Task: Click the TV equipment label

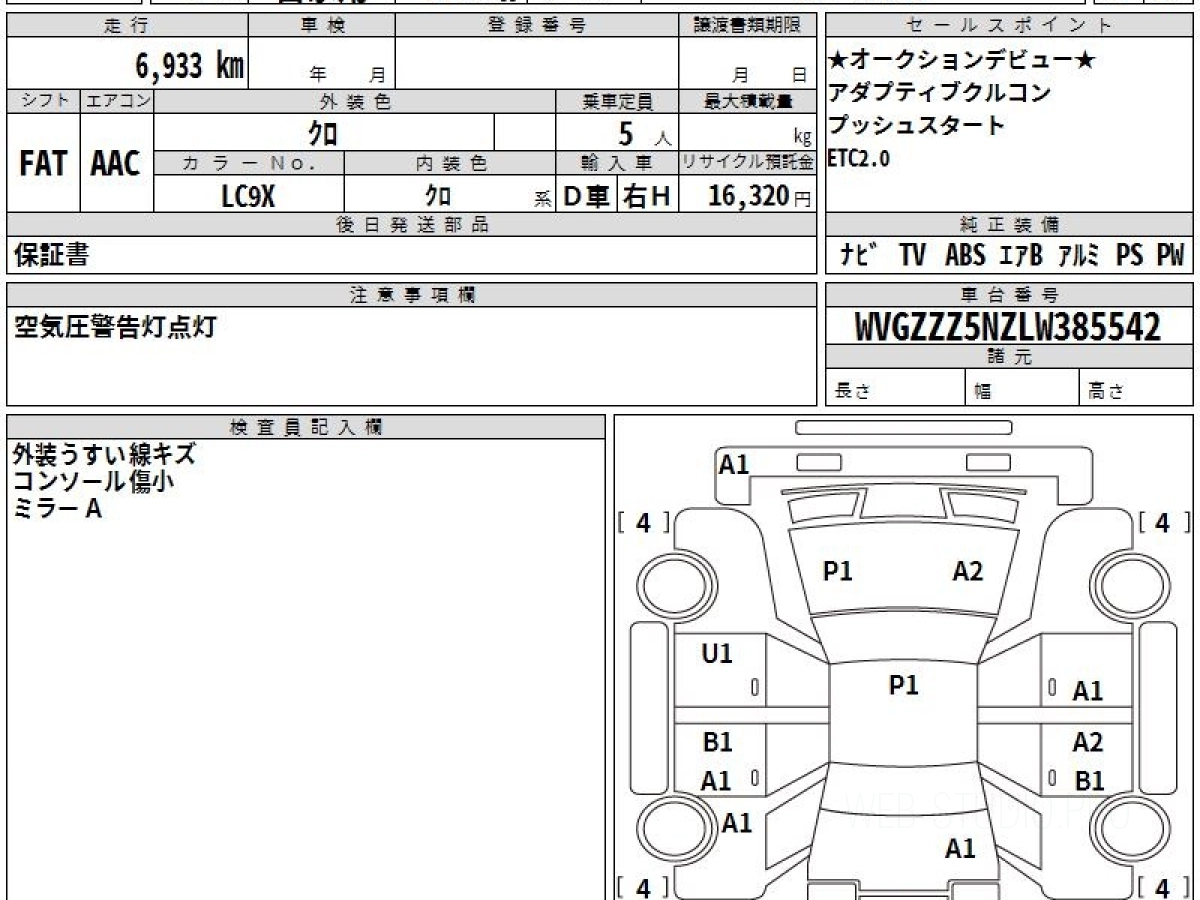Action: [x=912, y=255]
